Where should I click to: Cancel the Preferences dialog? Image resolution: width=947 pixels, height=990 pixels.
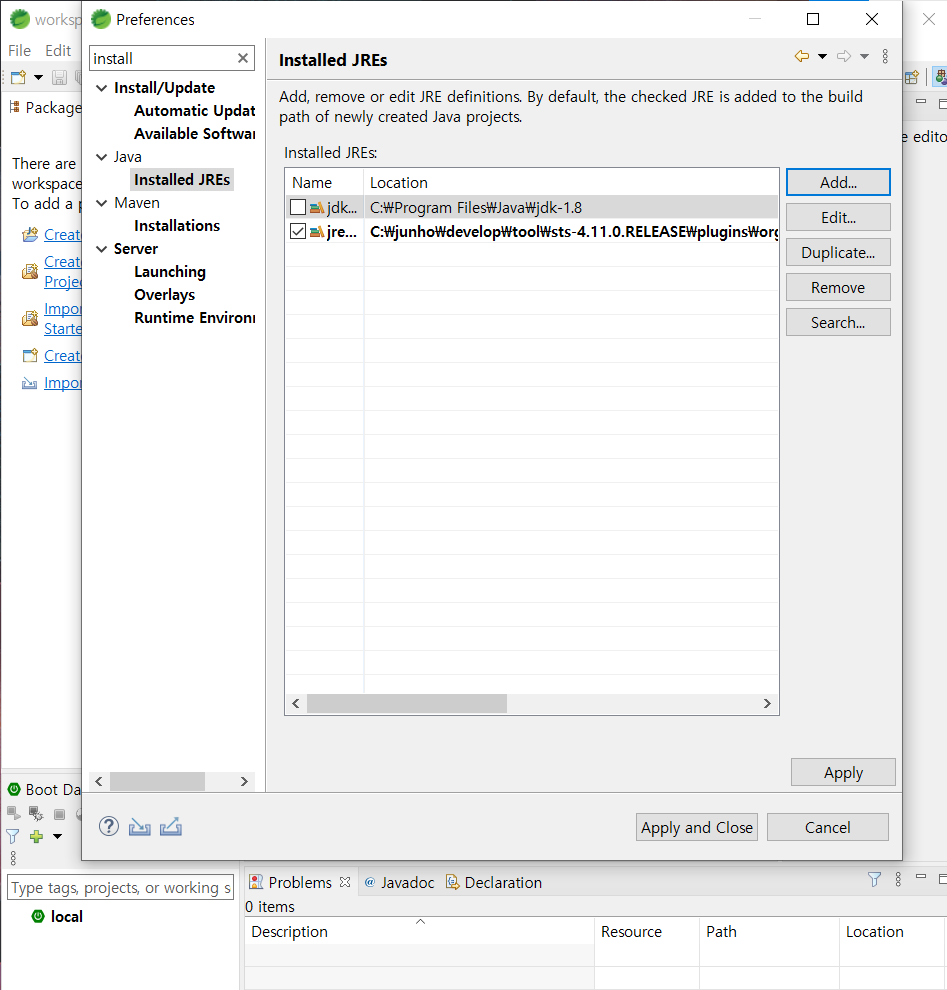[827, 827]
